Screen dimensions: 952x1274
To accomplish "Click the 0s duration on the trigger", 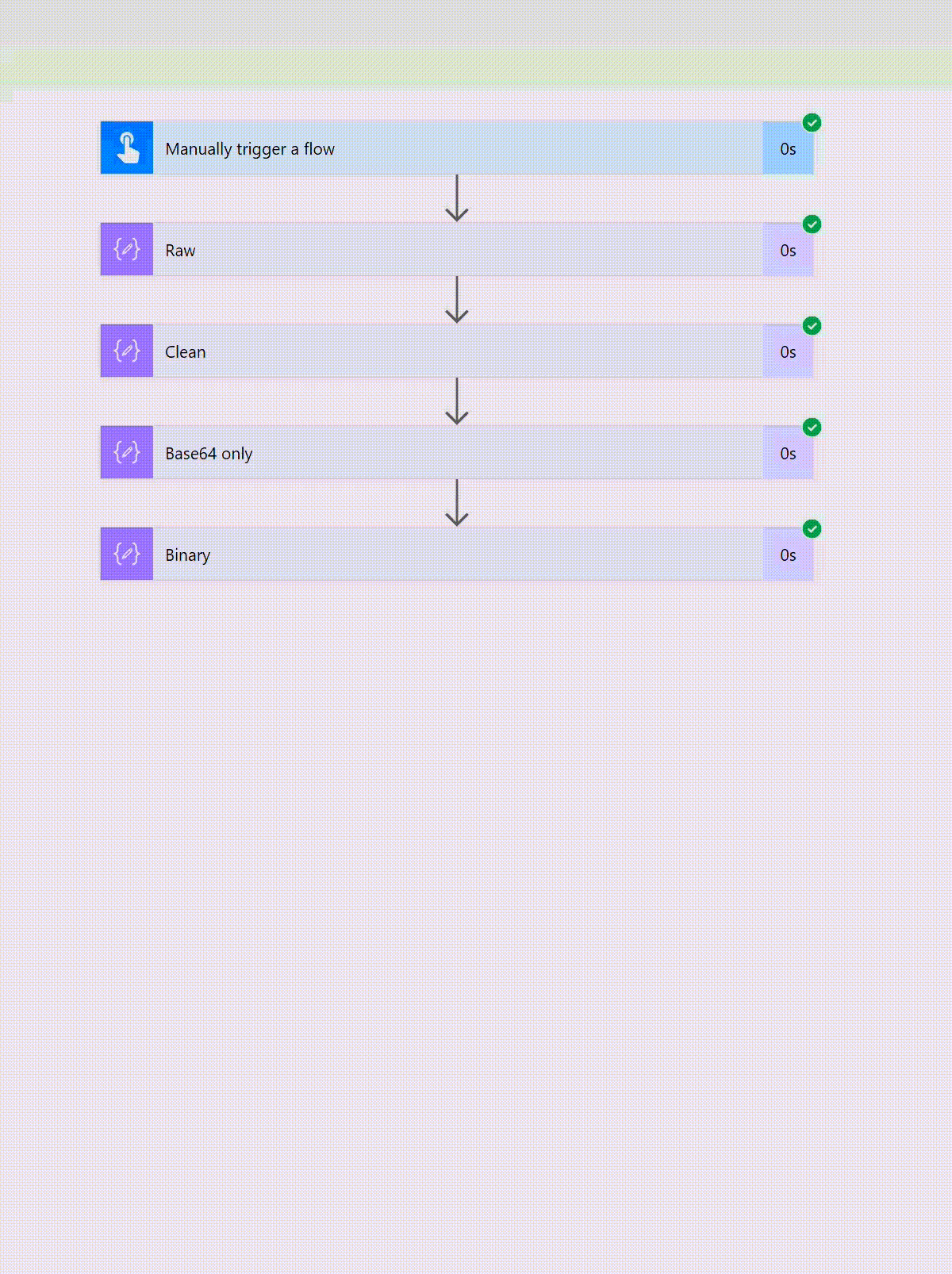I will [788, 148].
